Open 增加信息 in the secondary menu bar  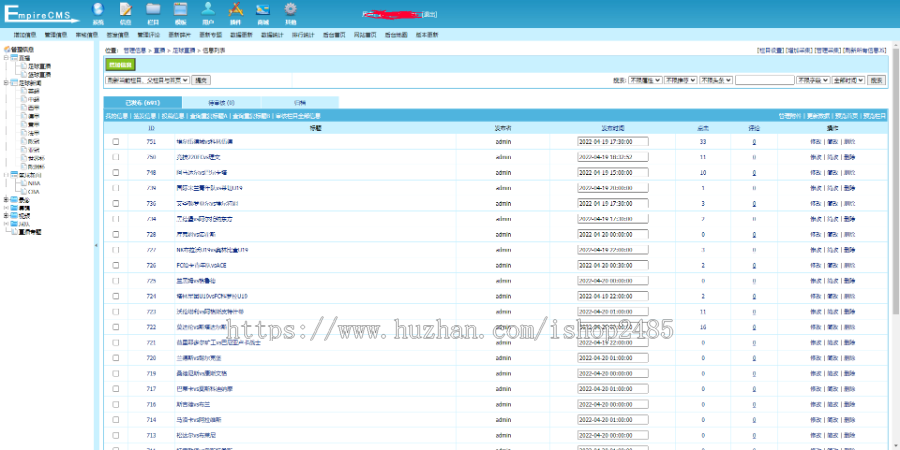tap(25, 35)
